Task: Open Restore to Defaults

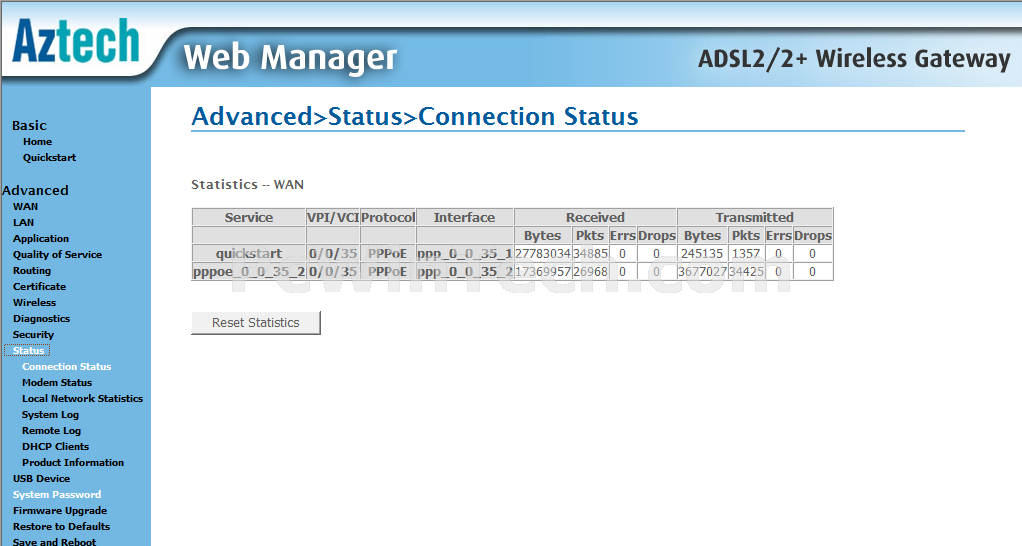Action: point(61,526)
